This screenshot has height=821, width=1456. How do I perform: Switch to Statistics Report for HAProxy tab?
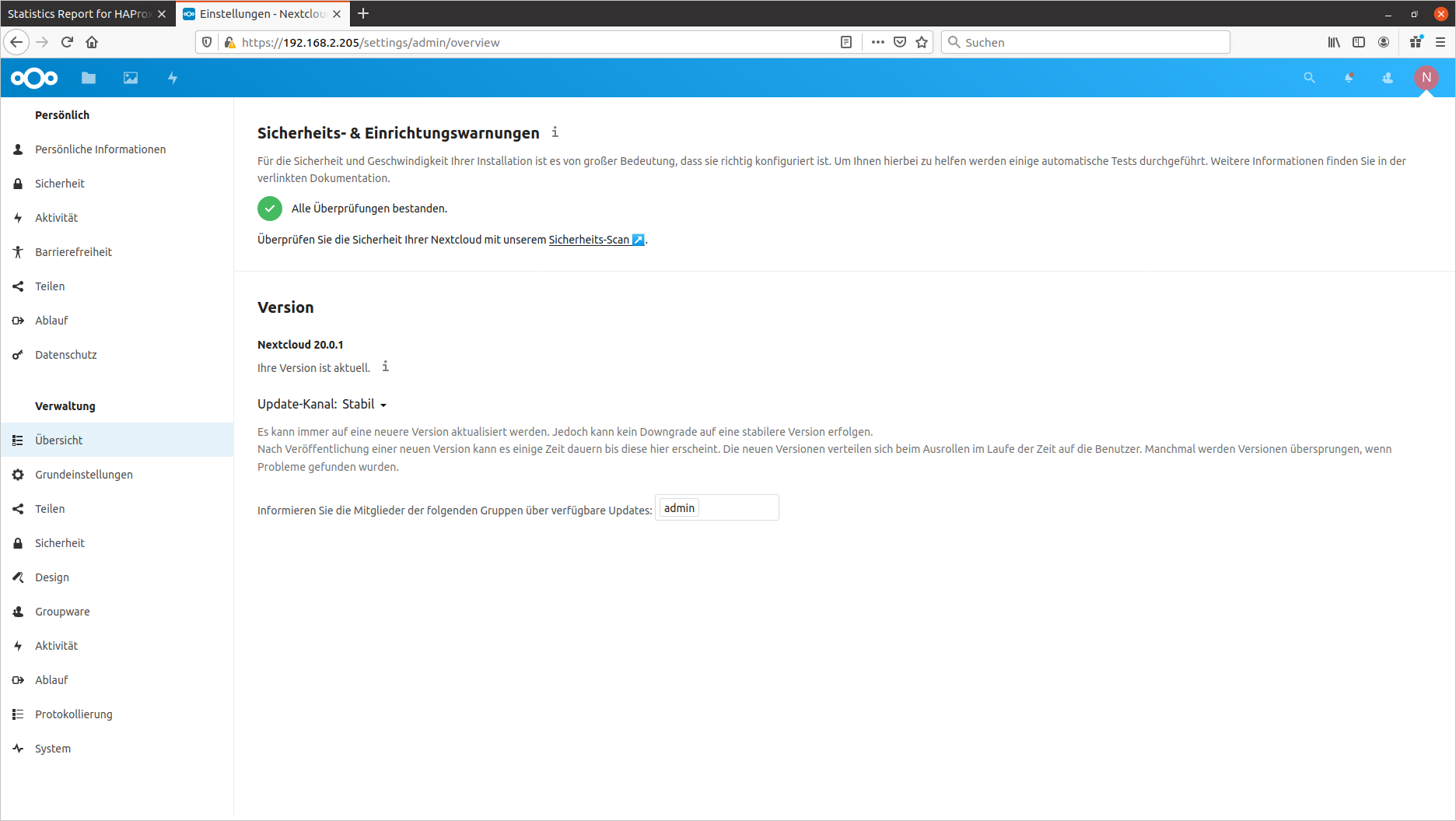(x=79, y=14)
